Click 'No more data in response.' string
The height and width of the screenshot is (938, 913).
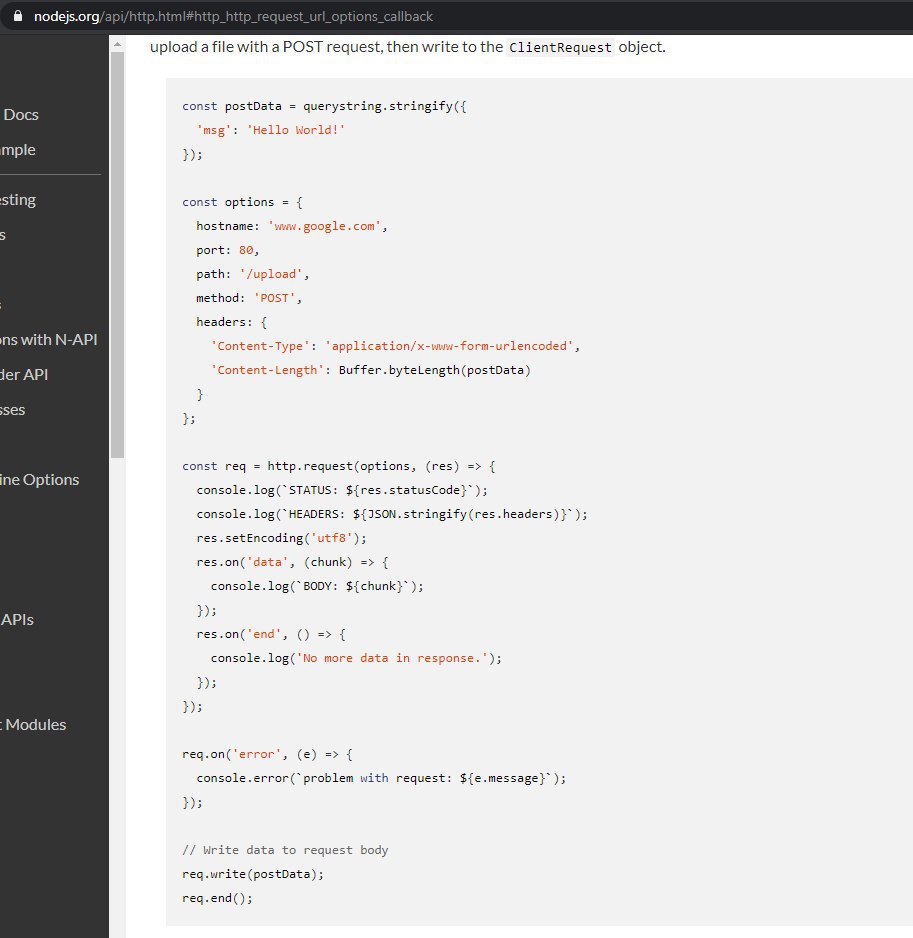pos(392,658)
